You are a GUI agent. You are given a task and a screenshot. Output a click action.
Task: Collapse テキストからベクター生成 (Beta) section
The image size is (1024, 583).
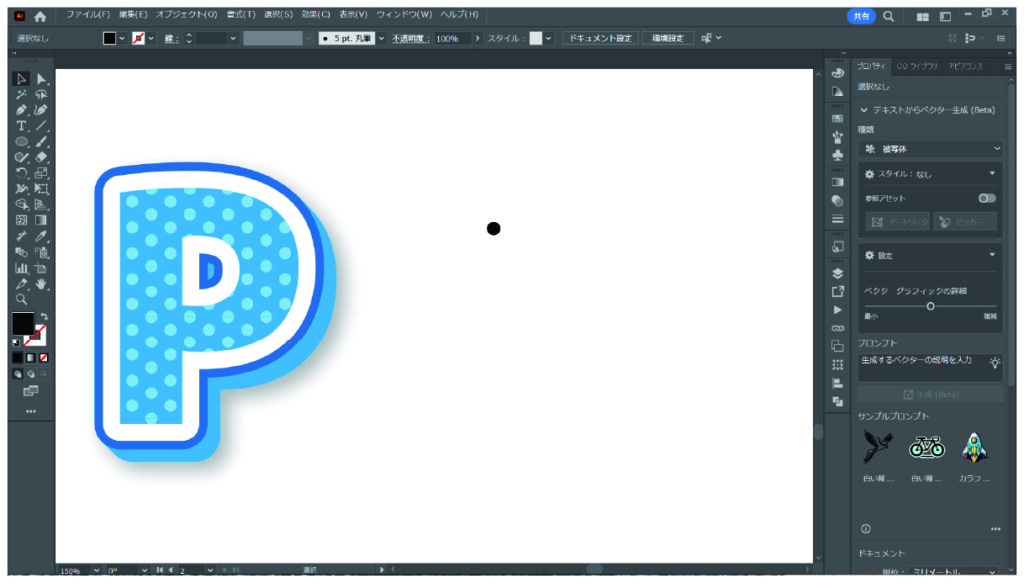[865, 110]
